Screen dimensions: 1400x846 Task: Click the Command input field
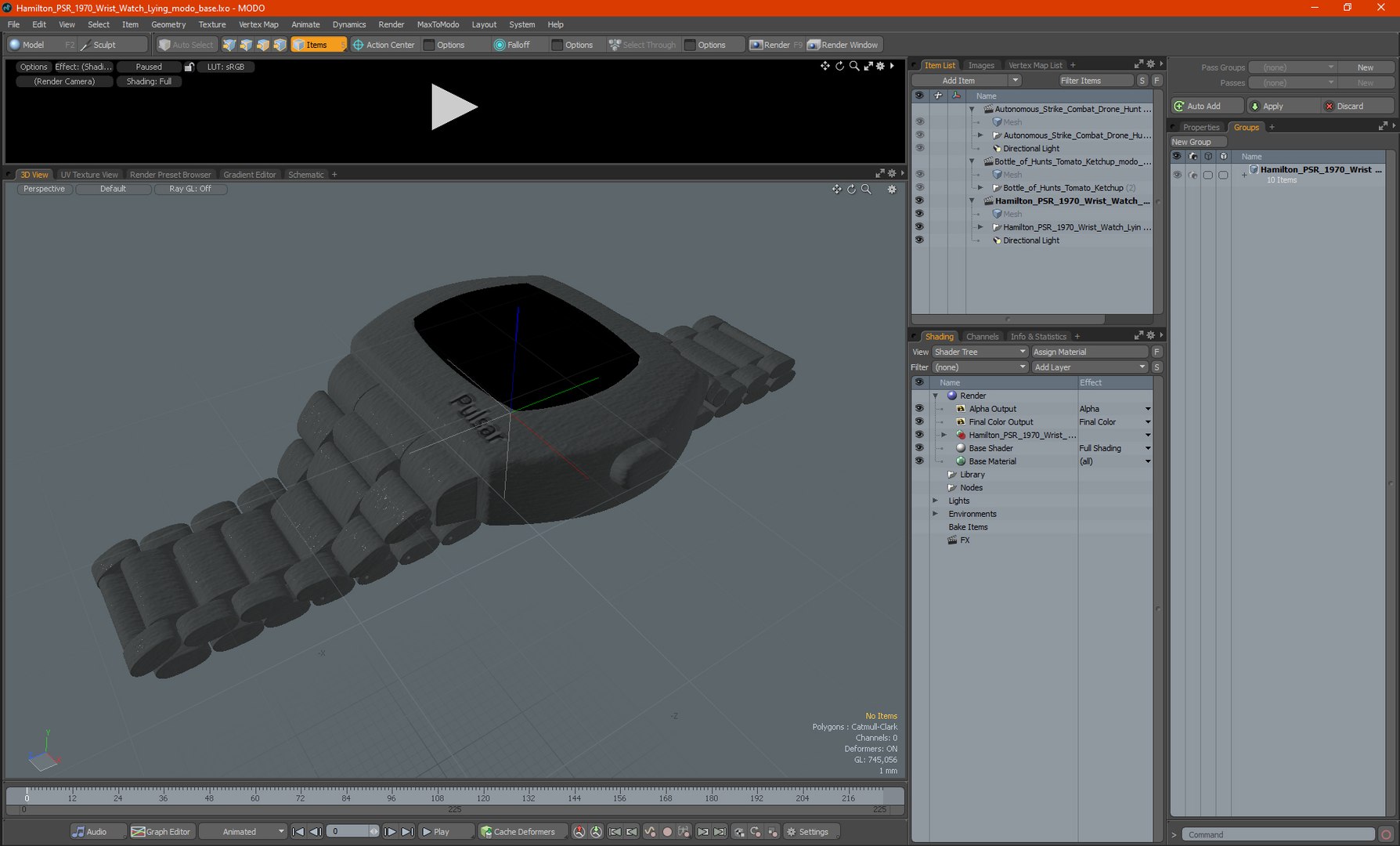(x=1277, y=834)
